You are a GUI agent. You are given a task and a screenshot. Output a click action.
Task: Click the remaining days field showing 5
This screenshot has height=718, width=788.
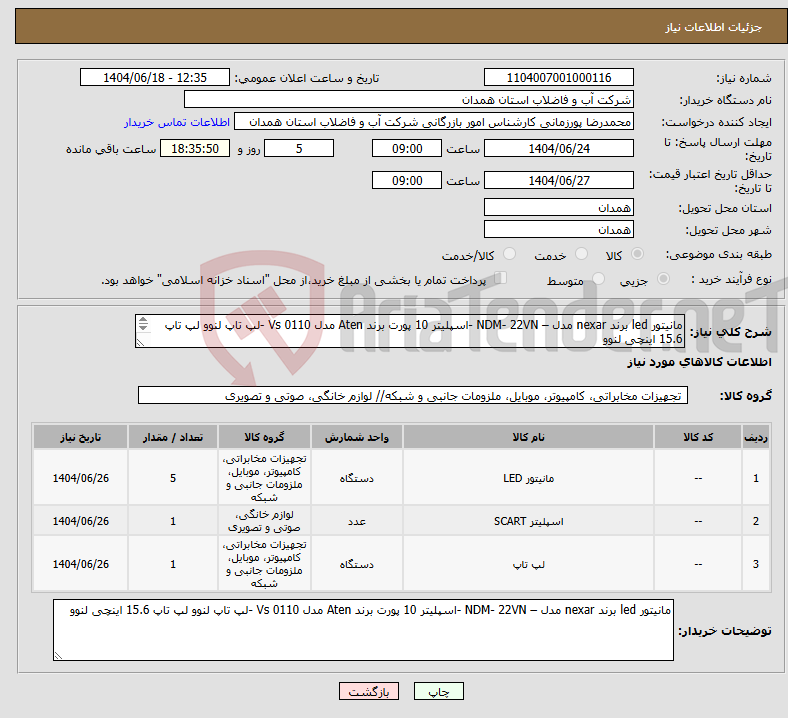tap(299, 149)
